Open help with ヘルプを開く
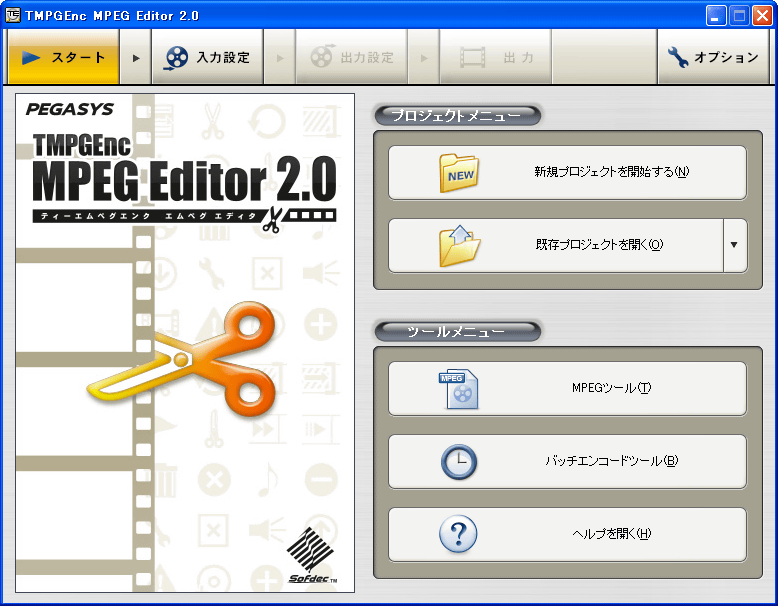Screen dimensions: 778x606 click(567, 534)
